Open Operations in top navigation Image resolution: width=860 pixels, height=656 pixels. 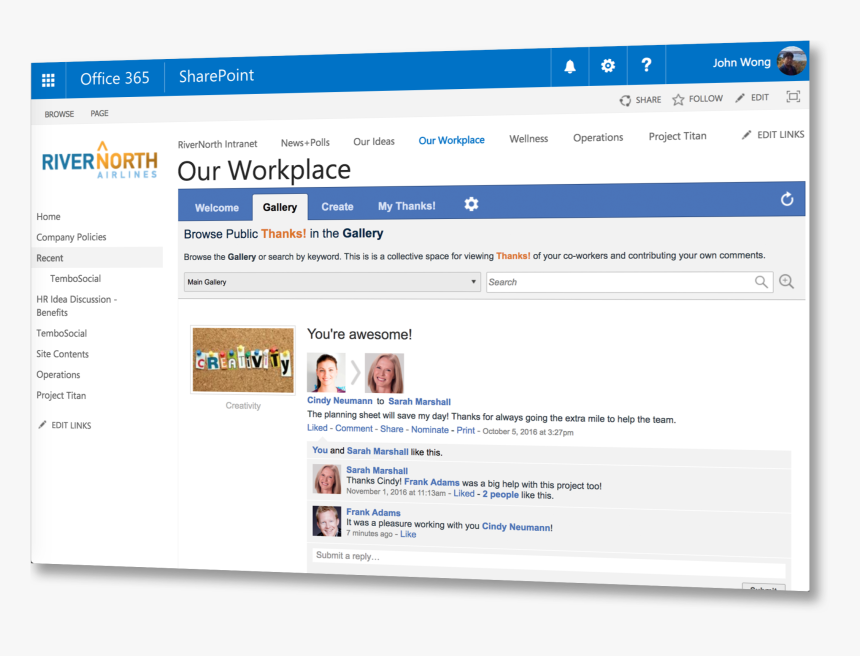pyautogui.click(x=598, y=138)
